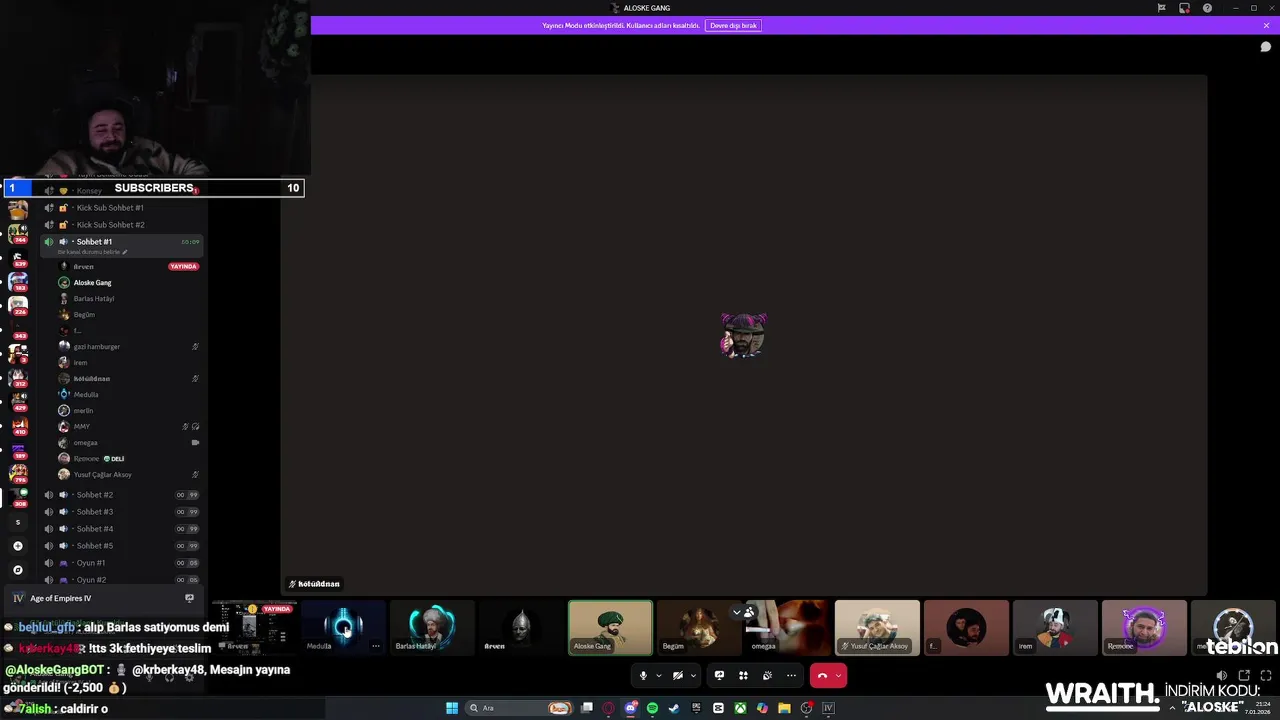Join voice channel Sohbet #4
This screenshot has width=1280, height=720.
(x=121, y=529)
